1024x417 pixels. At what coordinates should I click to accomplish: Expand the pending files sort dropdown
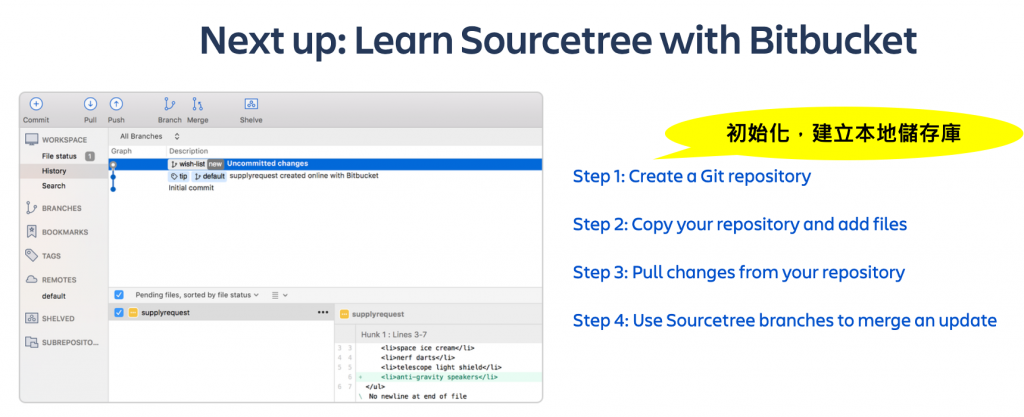click(197, 295)
